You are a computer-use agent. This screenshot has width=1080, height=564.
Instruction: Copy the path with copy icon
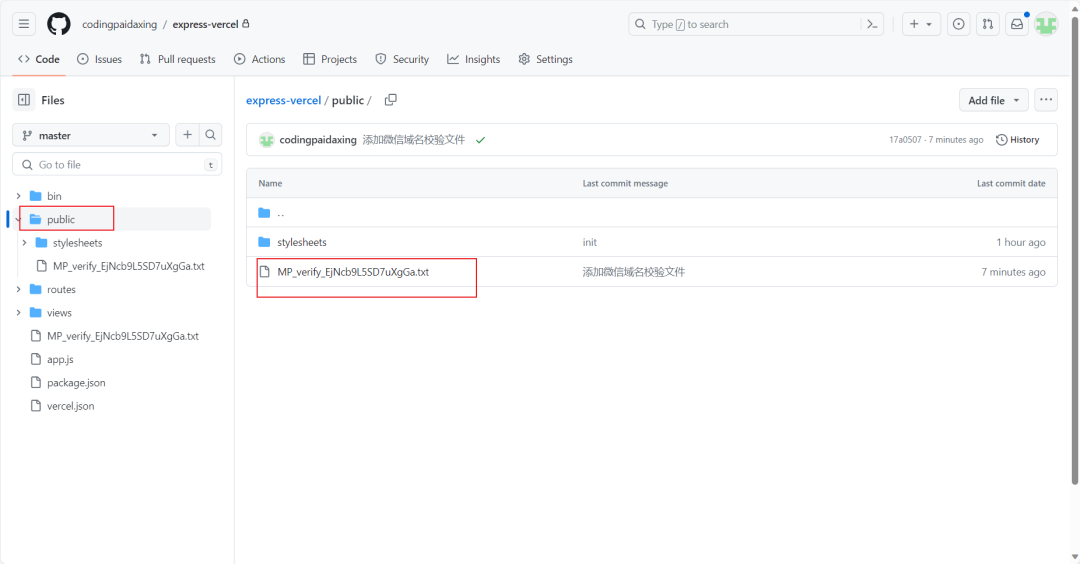coord(391,100)
